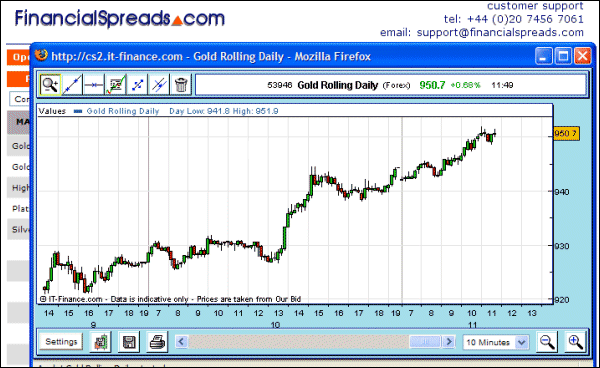Click the support email address link
Viewport: 600px width, 368px height.
500,33
